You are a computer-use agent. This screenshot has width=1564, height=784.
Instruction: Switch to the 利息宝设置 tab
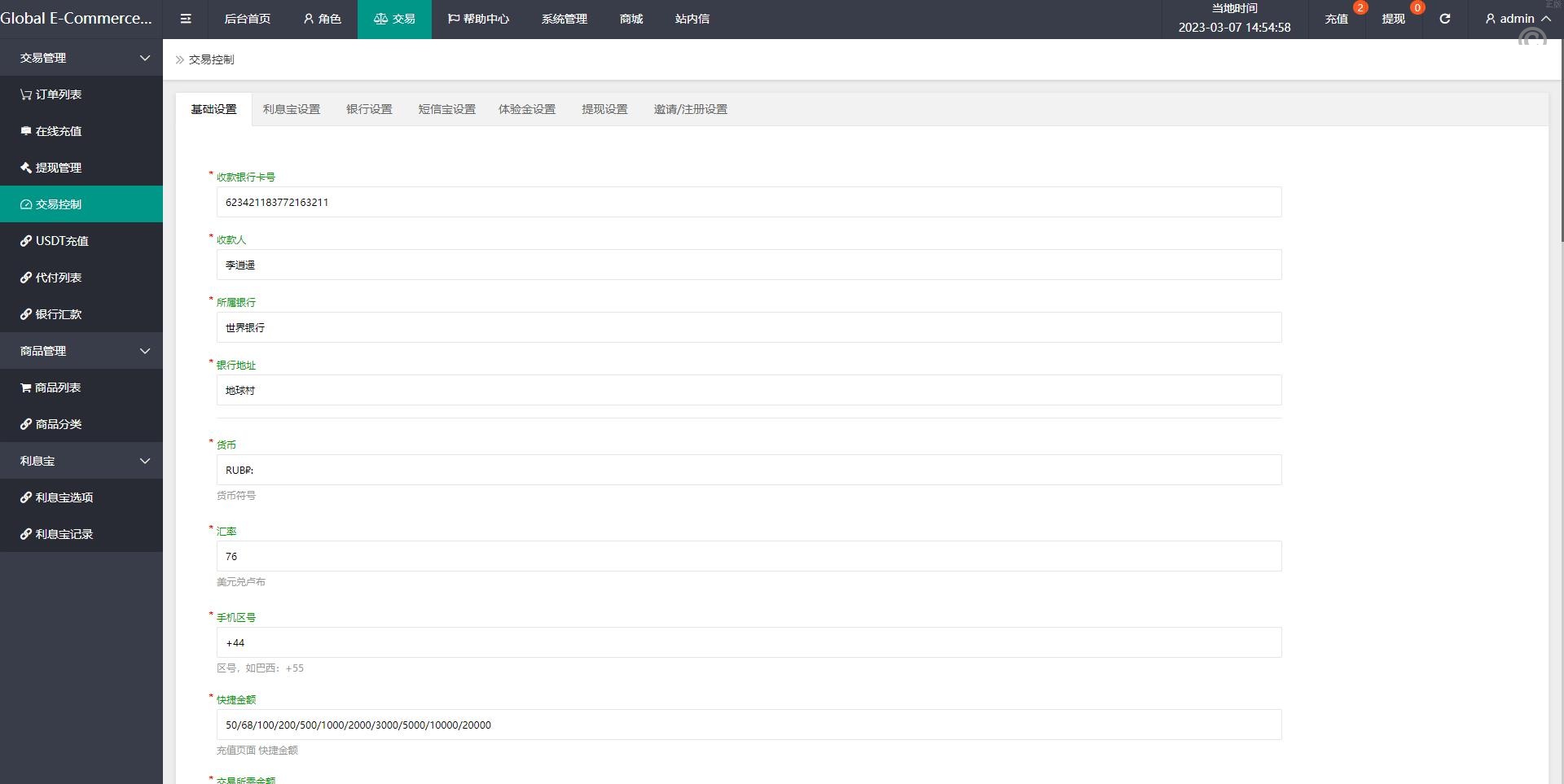point(291,109)
